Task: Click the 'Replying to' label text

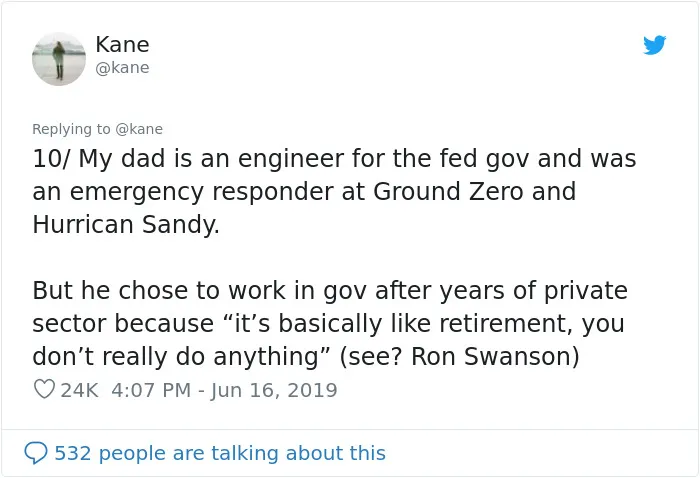Action: [71, 129]
